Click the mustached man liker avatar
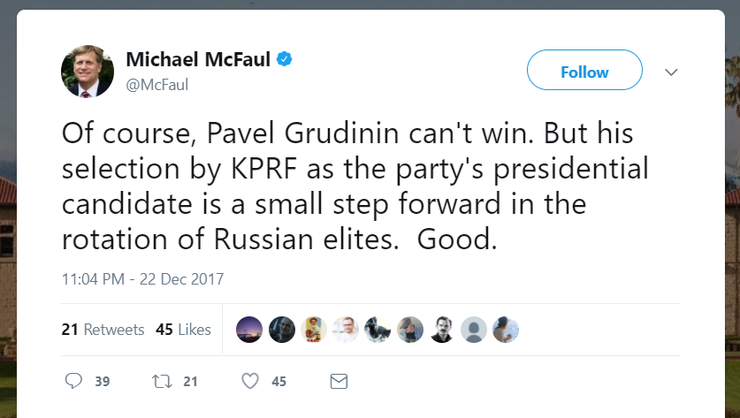This screenshot has width=740, height=418. pos(442,329)
